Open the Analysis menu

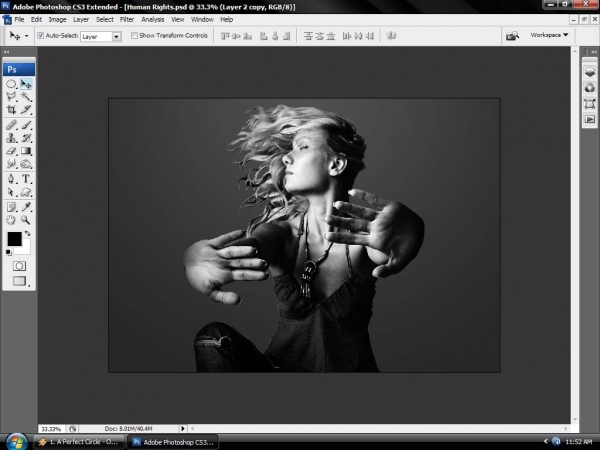[x=153, y=20]
